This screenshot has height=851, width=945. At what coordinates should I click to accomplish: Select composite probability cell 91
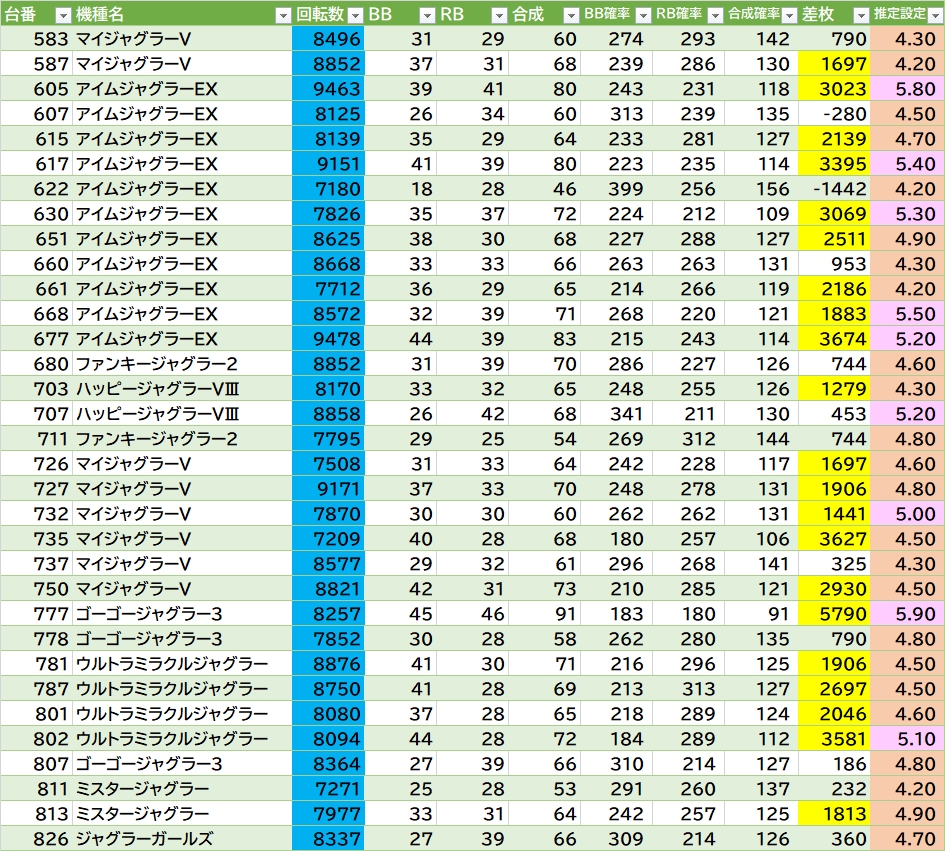[x=762, y=614]
